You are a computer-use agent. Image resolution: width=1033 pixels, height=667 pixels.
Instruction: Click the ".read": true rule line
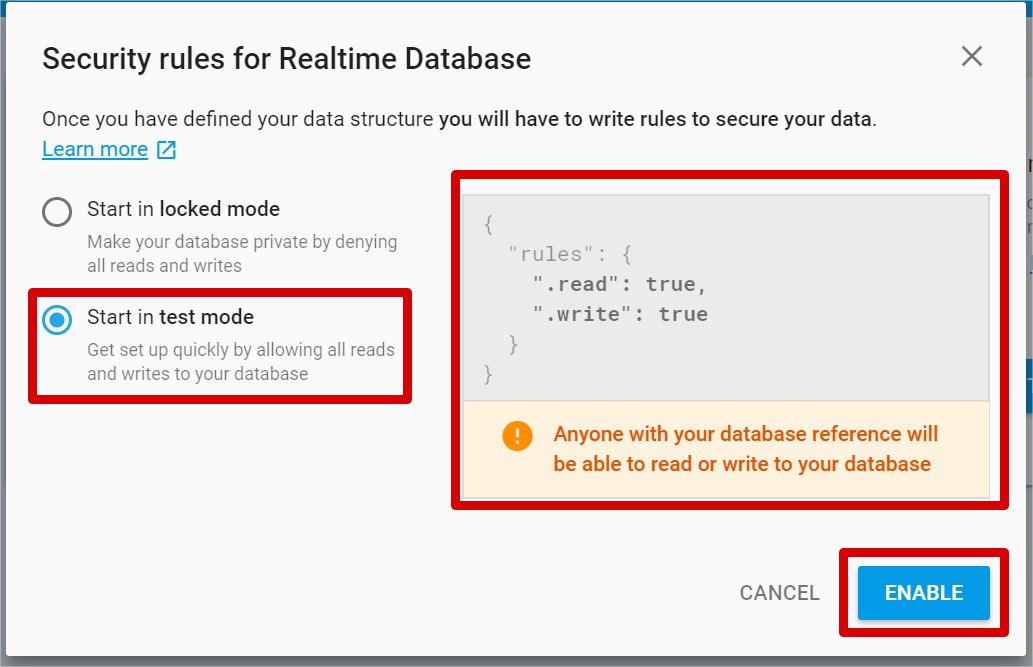(x=619, y=284)
